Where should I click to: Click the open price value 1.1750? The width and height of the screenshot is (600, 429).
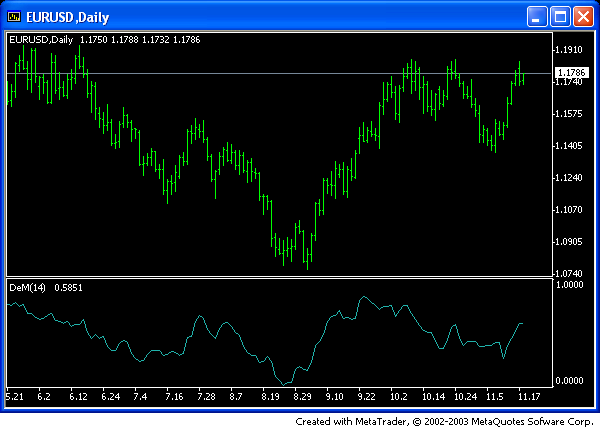pos(94,40)
